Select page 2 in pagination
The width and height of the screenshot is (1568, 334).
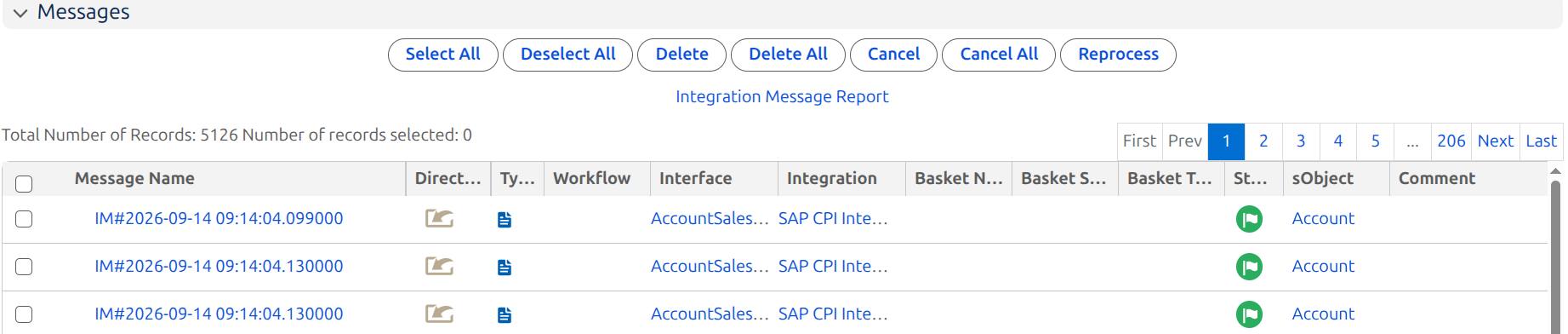point(1263,141)
